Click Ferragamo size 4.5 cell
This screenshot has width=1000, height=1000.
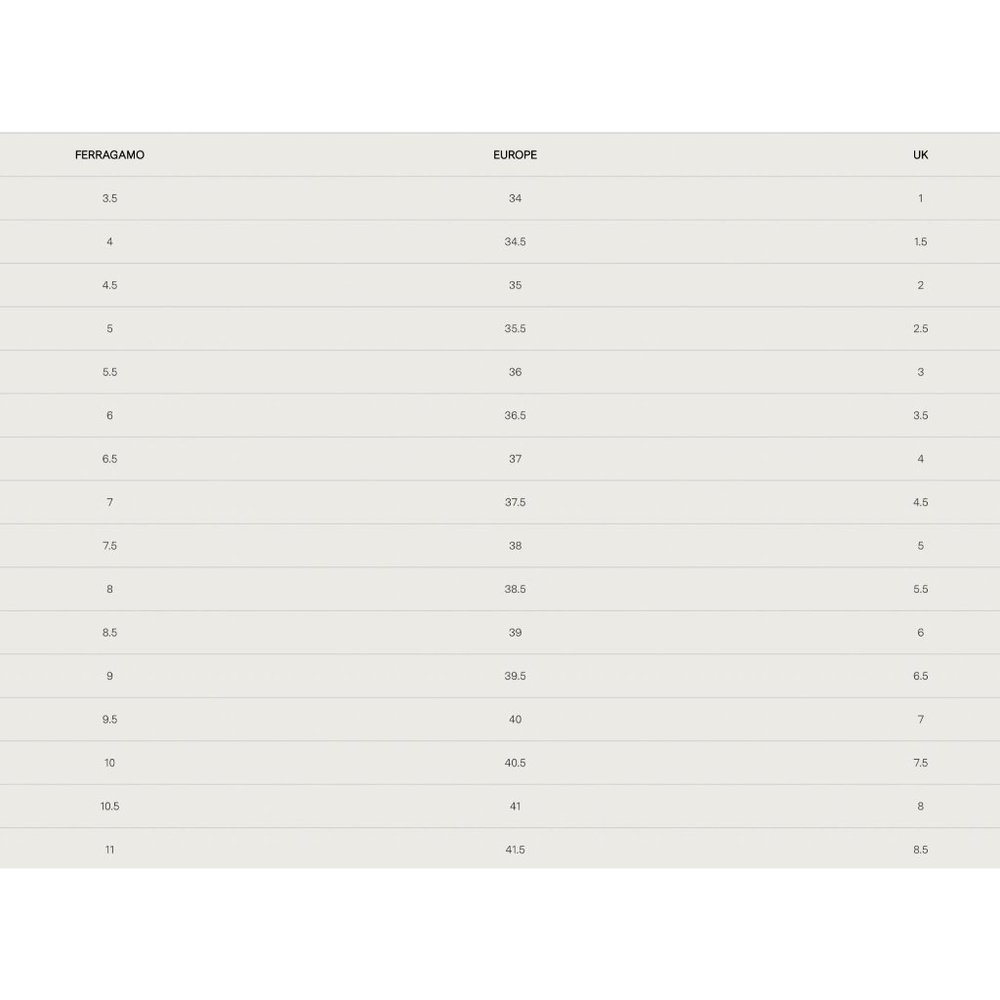pos(109,285)
